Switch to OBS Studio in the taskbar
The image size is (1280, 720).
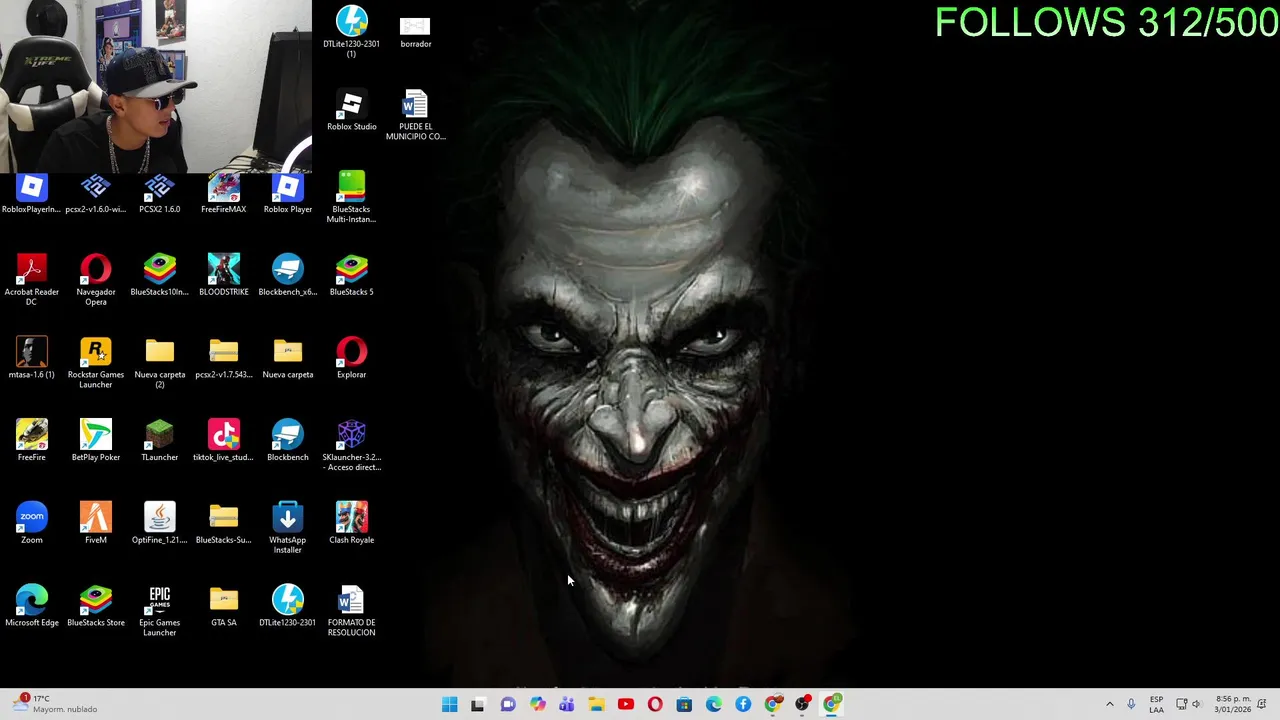coord(802,704)
